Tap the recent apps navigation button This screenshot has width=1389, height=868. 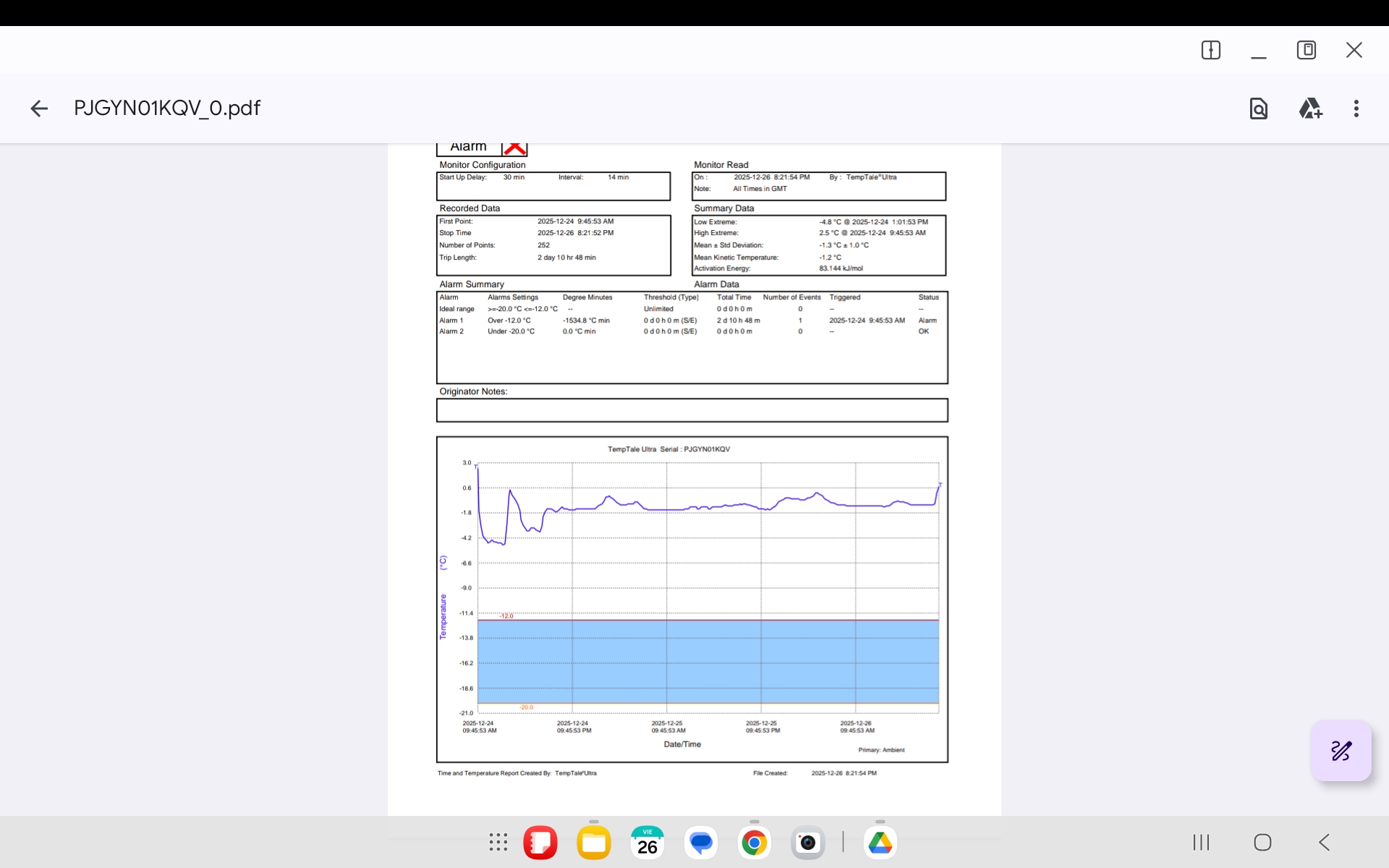click(1201, 842)
